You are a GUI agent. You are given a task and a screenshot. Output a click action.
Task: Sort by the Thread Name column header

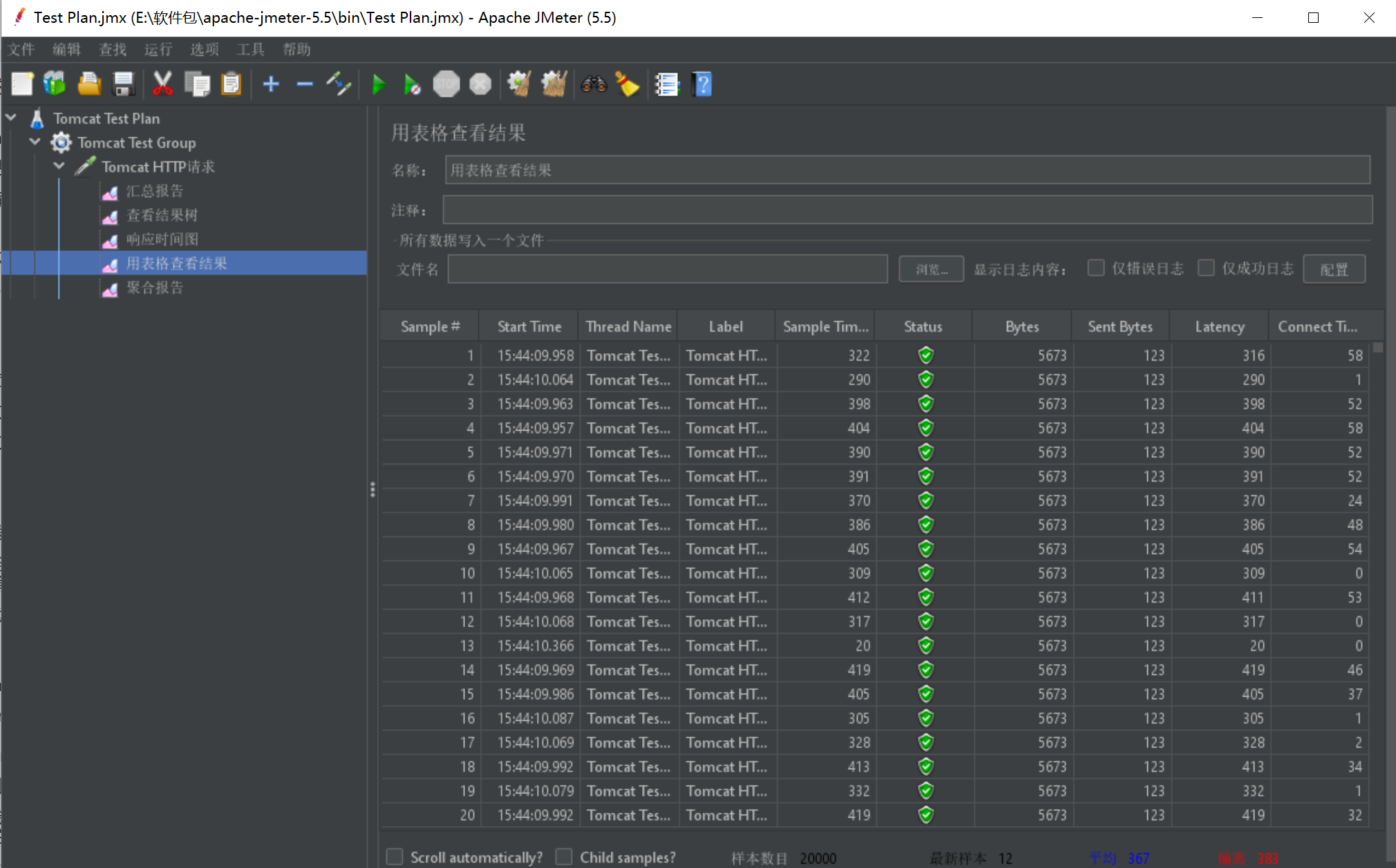point(628,326)
